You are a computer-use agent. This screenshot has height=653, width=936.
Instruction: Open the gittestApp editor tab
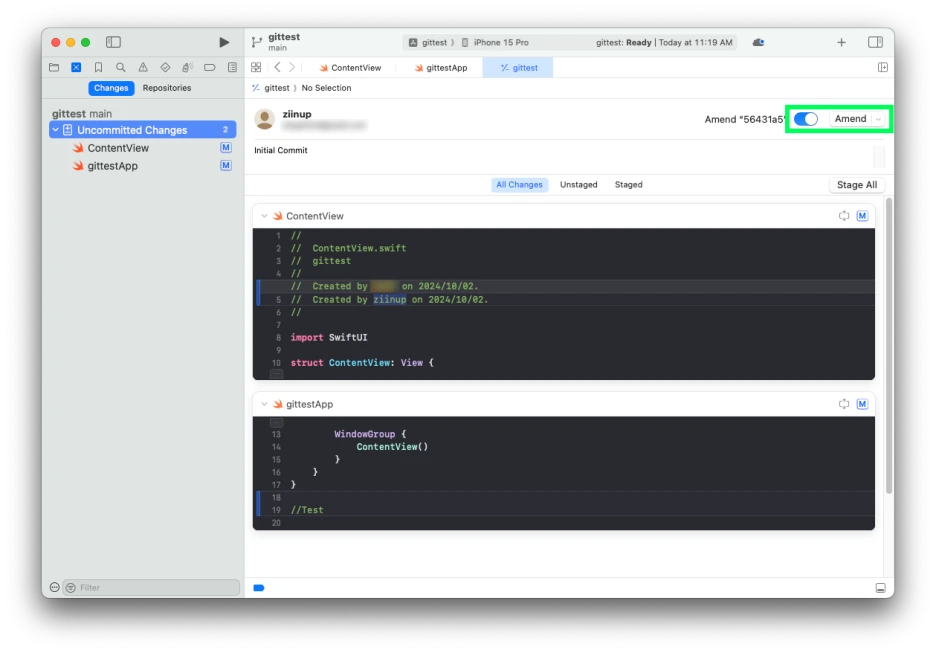(440, 67)
